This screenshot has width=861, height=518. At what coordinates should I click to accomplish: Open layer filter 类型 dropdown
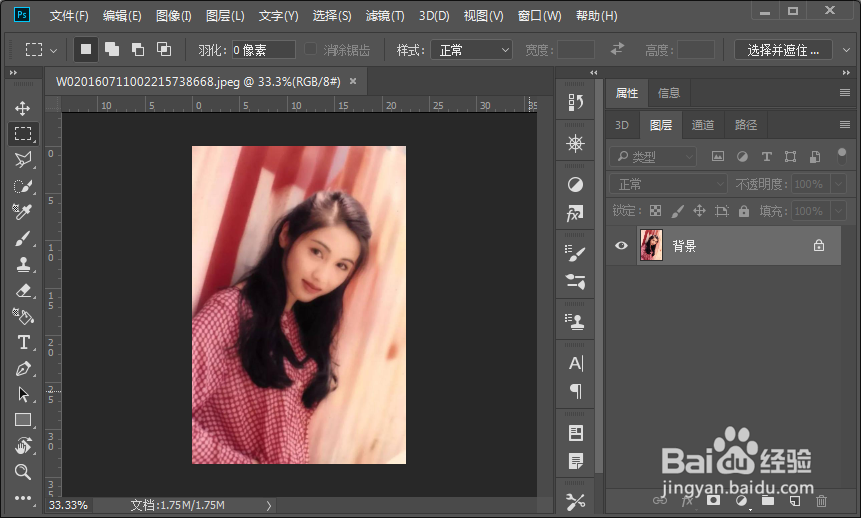(x=653, y=157)
